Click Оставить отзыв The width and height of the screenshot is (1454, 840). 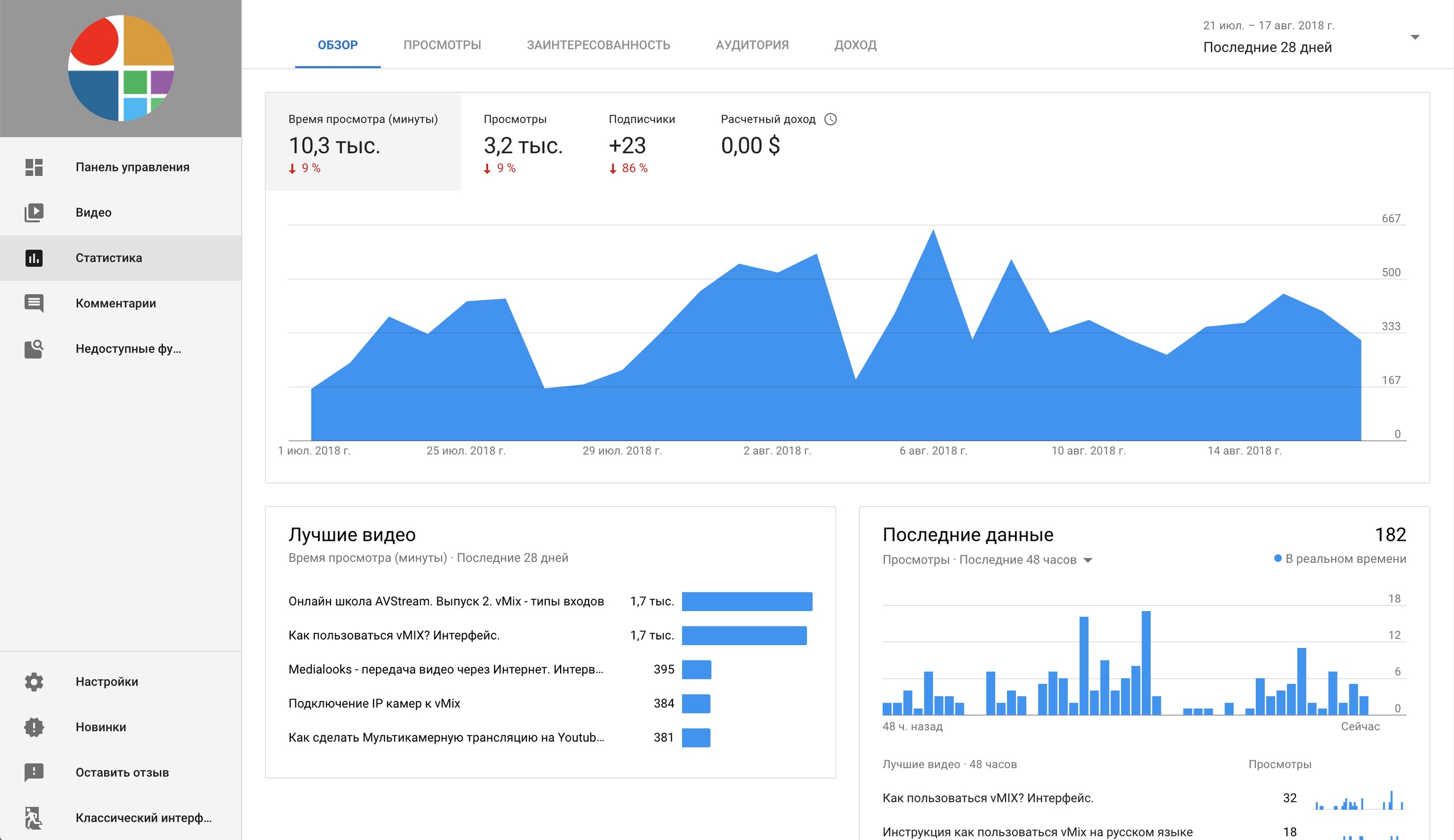point(120,772)
